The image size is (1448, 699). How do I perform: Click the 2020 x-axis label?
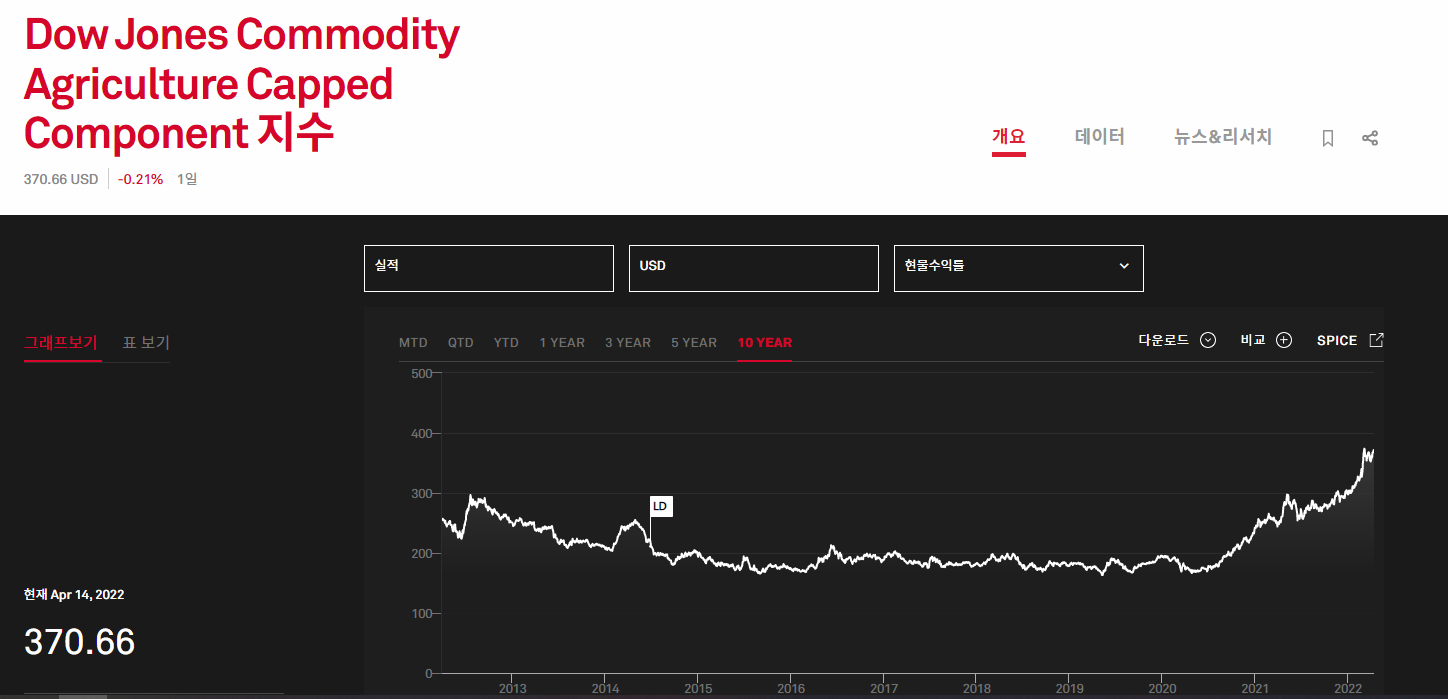click(x=1162, y=689)
